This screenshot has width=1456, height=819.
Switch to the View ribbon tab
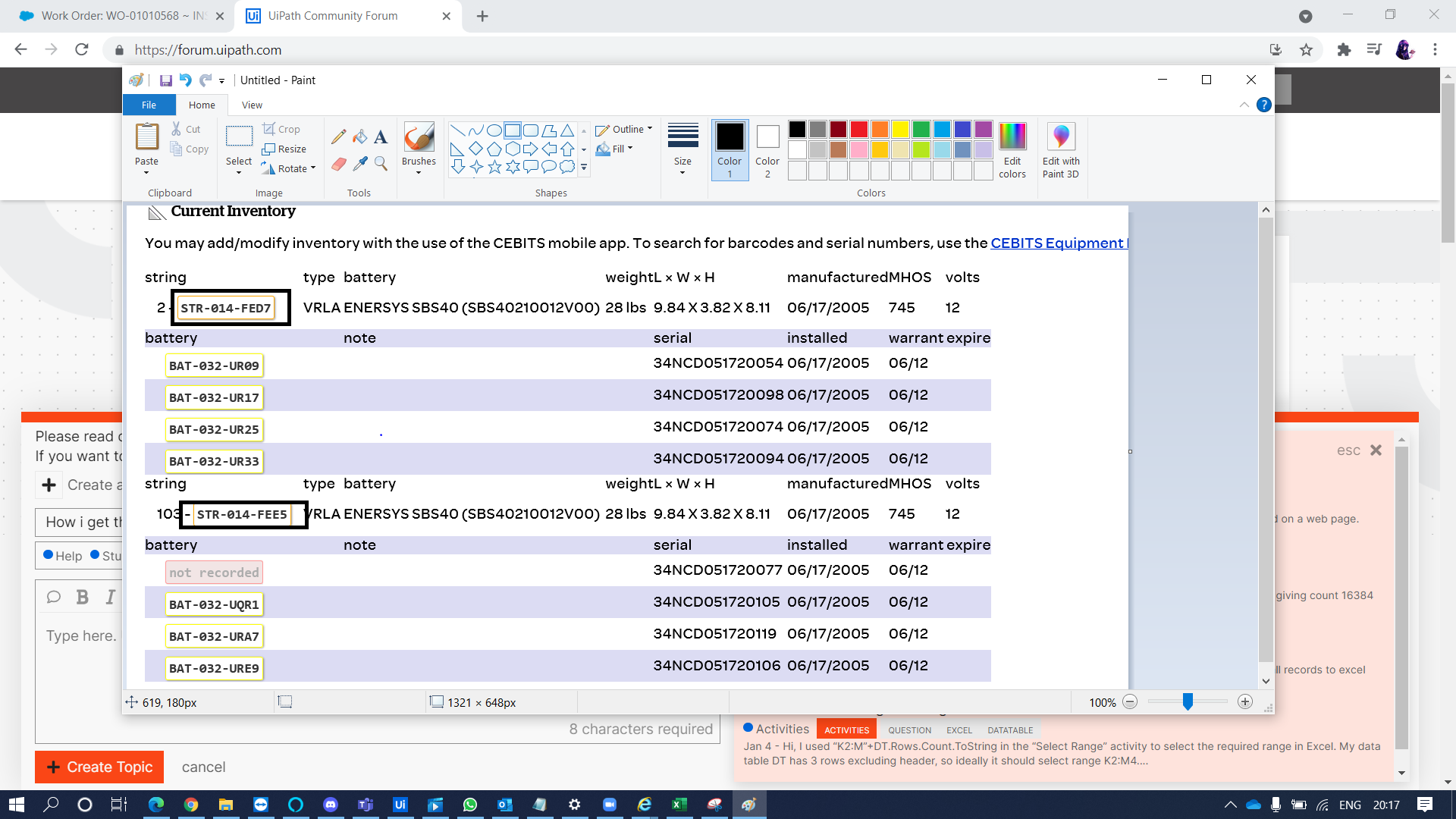point(252,105)
